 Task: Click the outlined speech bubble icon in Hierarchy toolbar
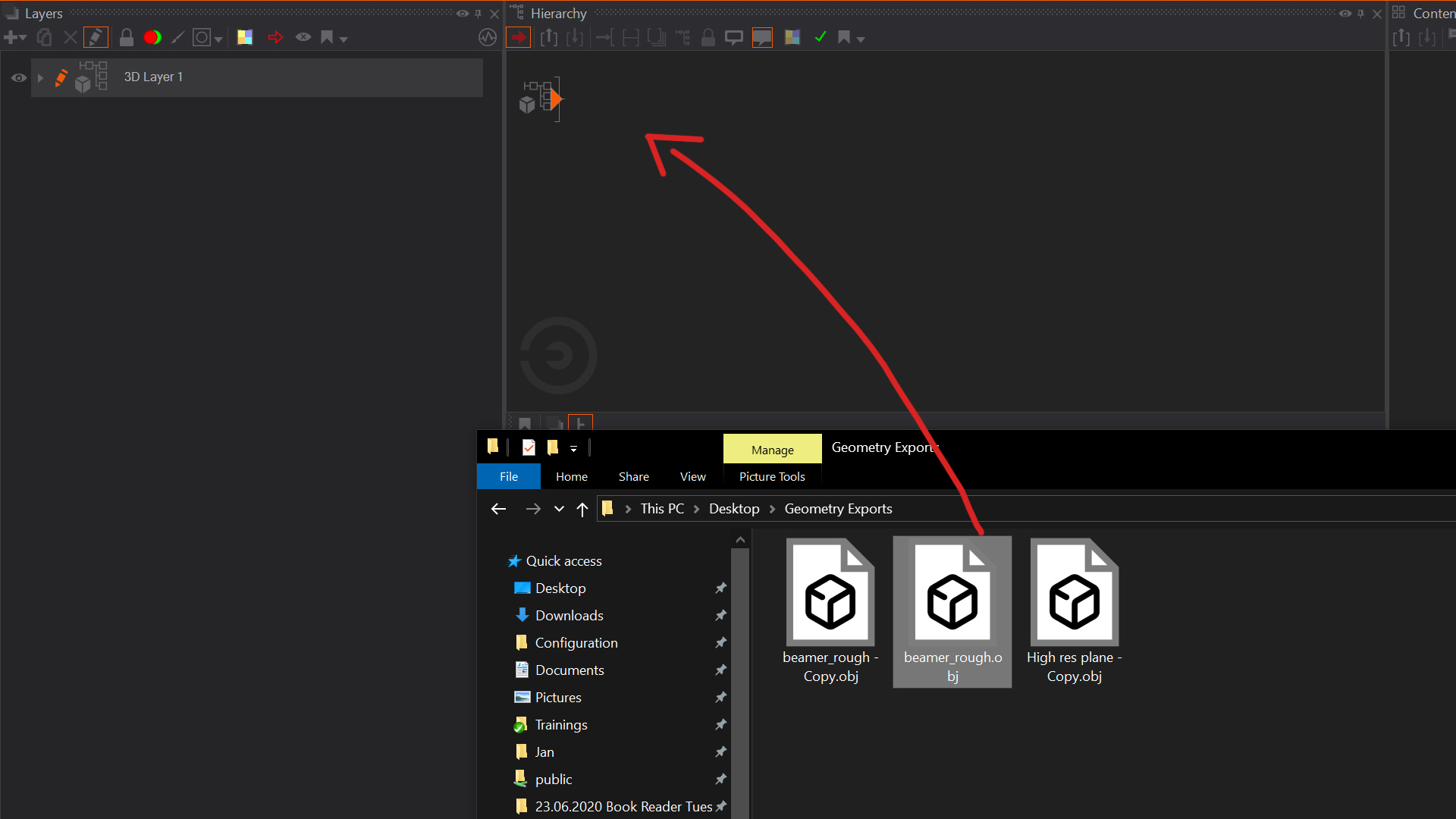point(733,37)
